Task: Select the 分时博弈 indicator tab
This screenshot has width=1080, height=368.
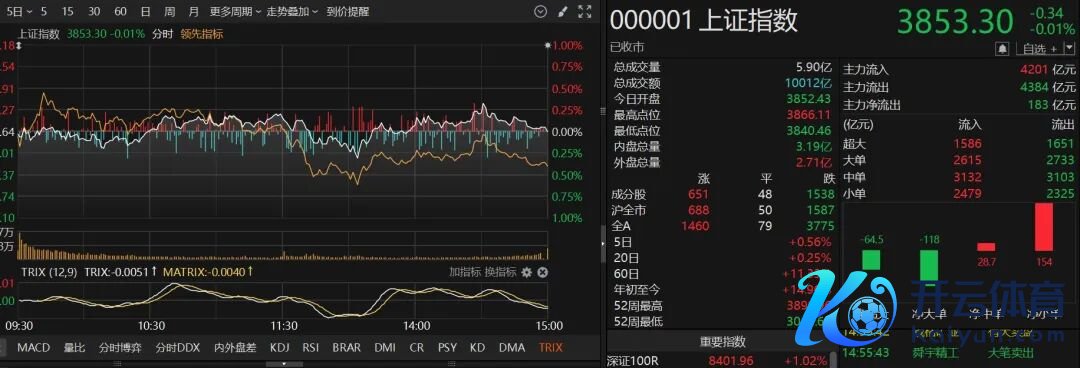Action: tap(121, 347)
